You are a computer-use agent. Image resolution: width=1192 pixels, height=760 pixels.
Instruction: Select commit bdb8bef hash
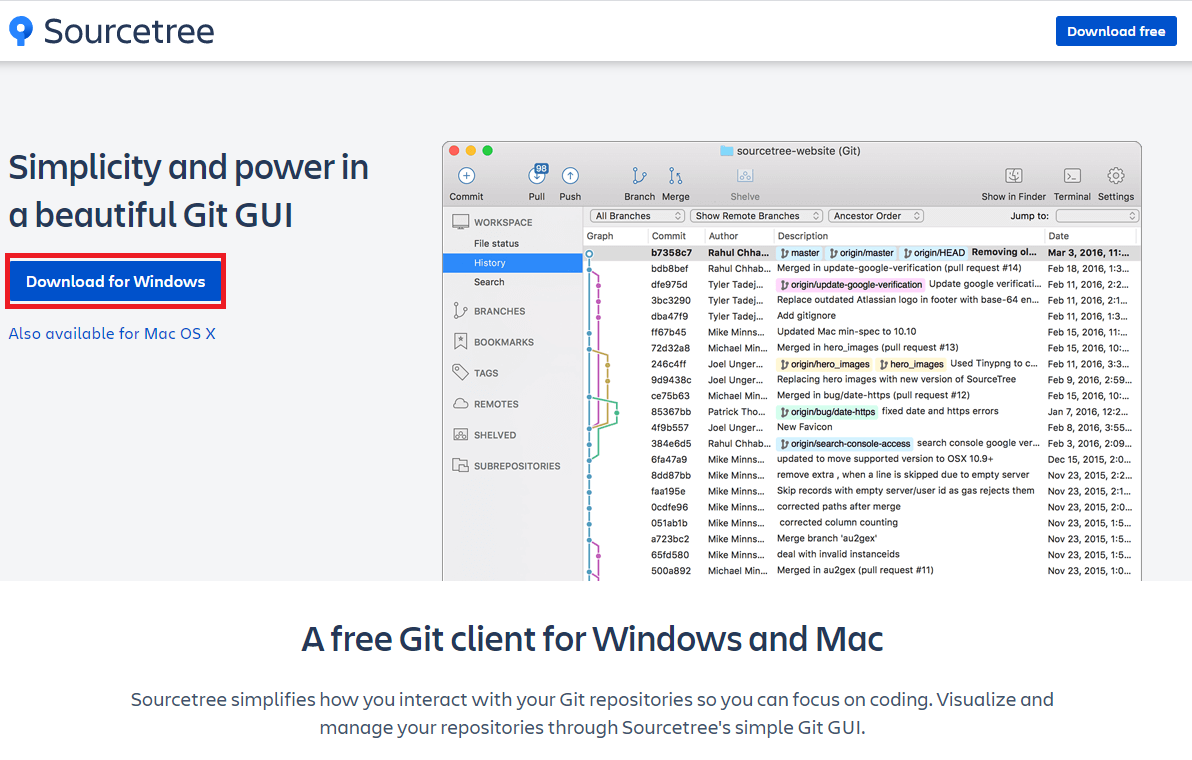(x=669, y=269)
